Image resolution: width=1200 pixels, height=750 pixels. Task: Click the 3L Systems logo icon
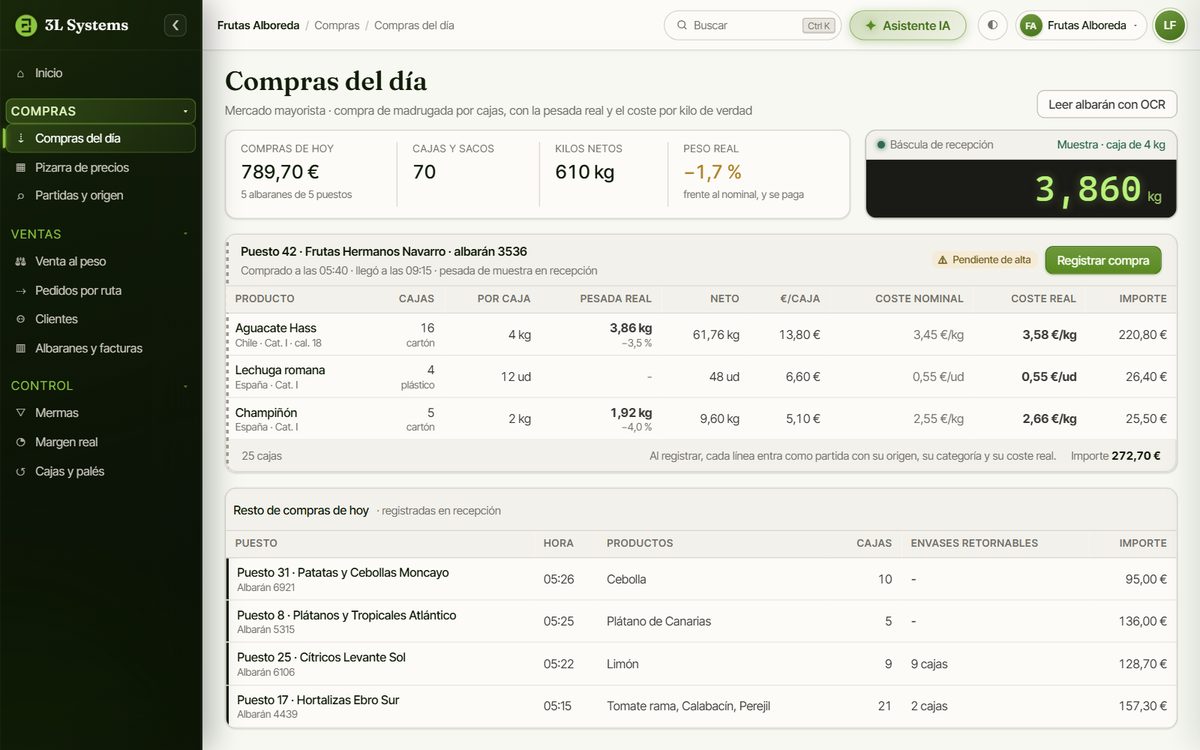tap(26, 25)
